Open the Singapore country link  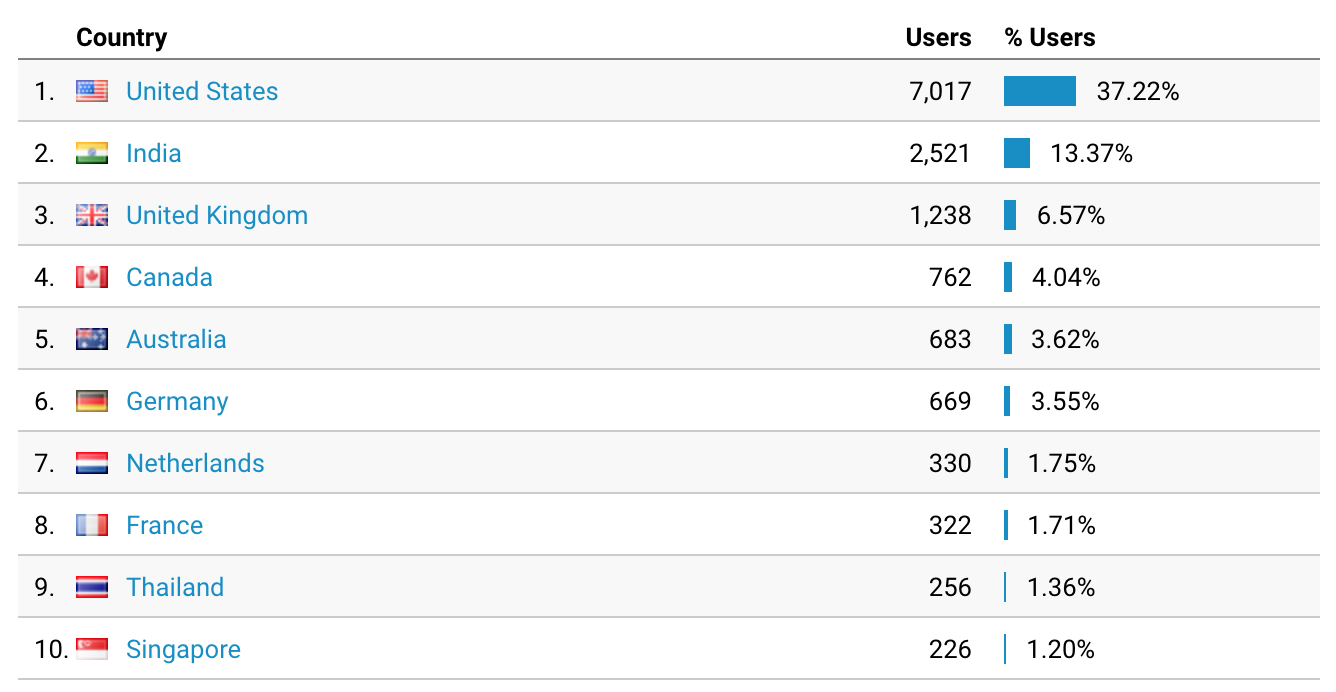click(184, 649)
